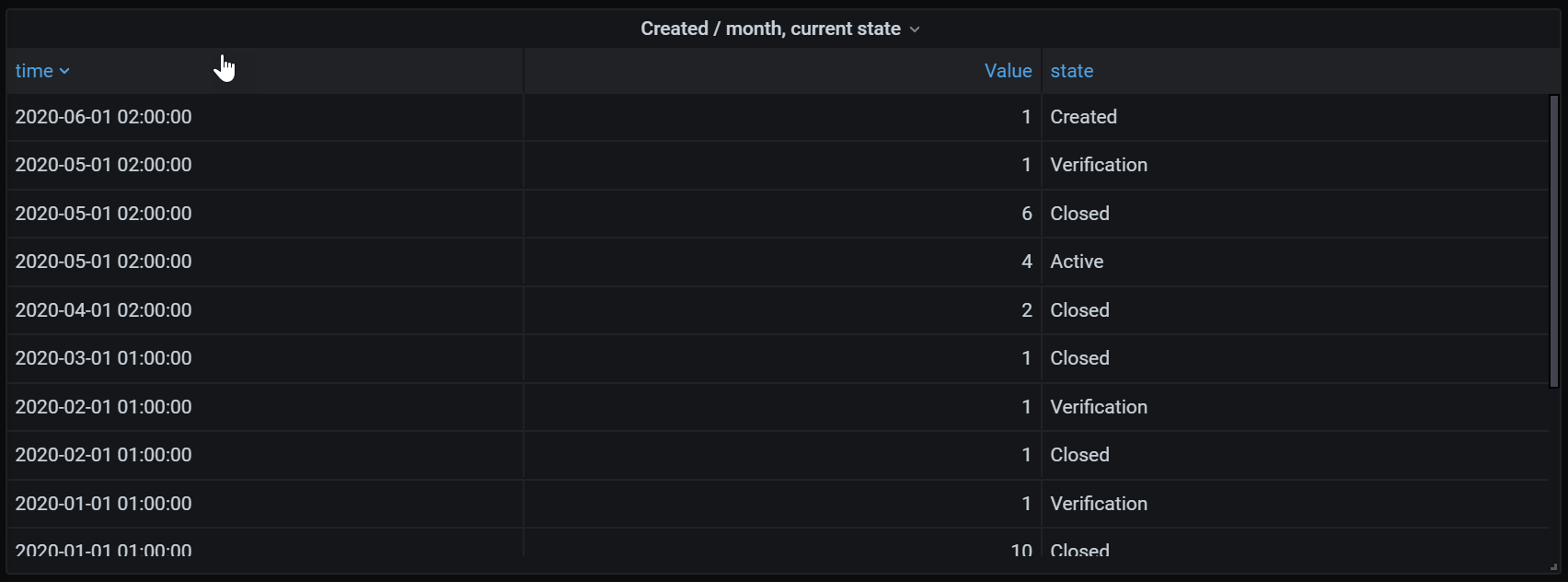The height and width of the screenshot is (582, 1568).
Task: Select the Active state row from 2020-05-01
Action: (1076, 262)
